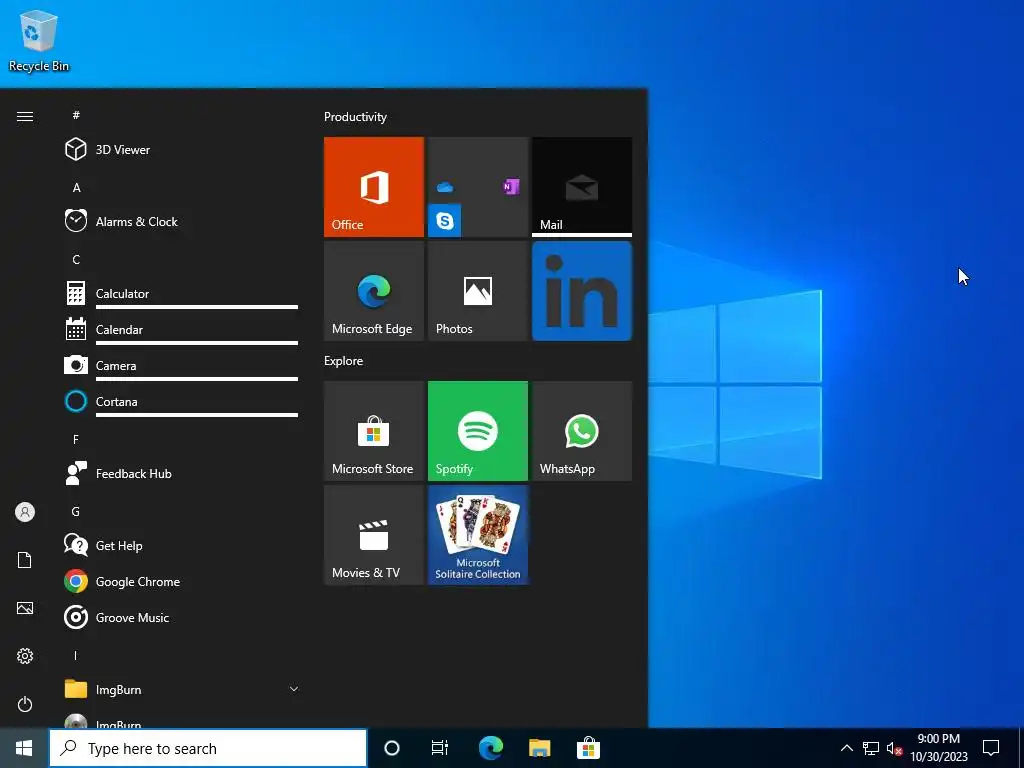Open Cortana from the app list

(181, 401)
